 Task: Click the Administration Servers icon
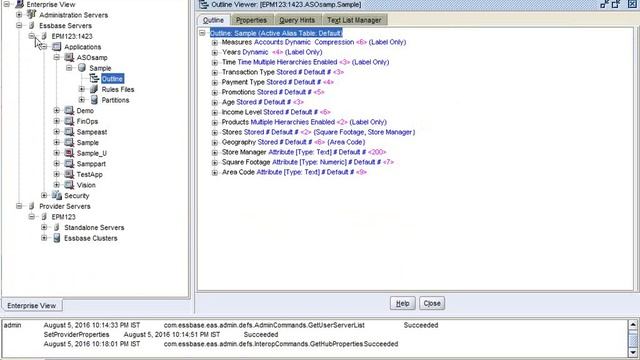[x=31, y=15]
